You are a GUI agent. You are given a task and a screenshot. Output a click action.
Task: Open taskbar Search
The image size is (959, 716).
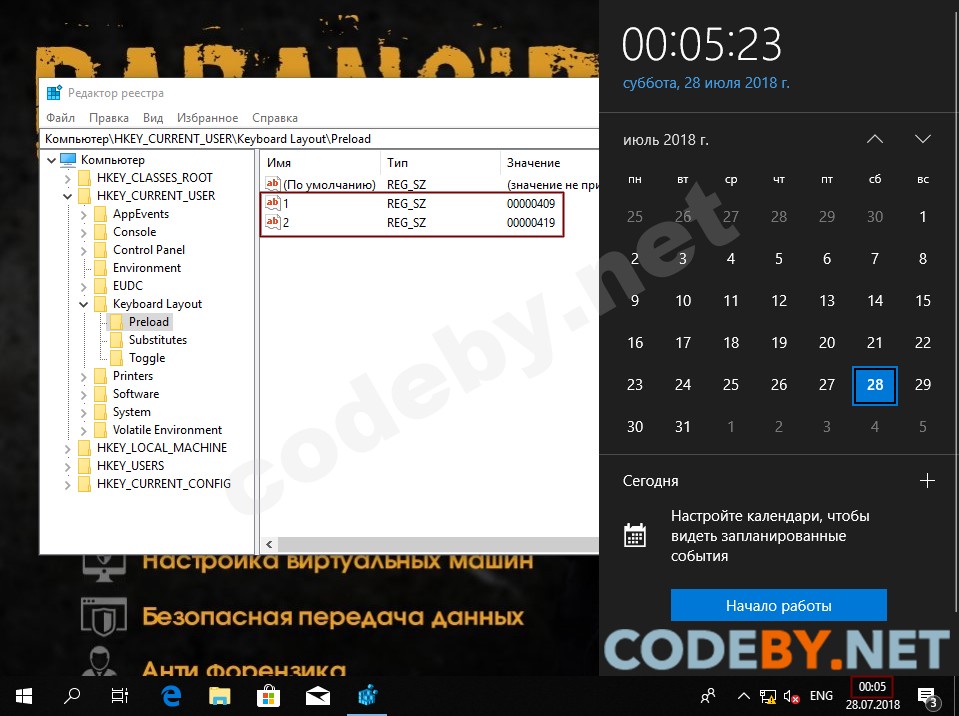coord(72,696)
